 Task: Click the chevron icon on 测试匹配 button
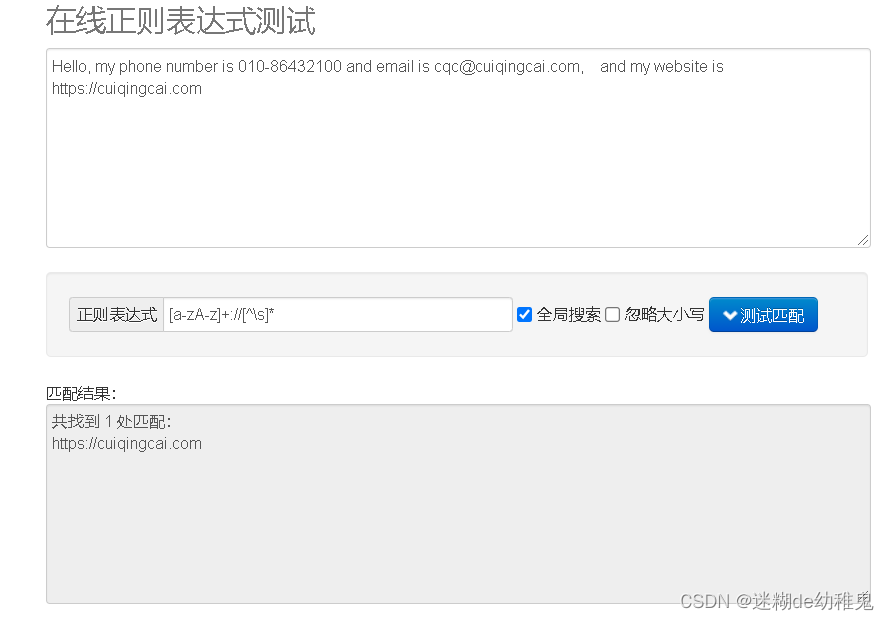730,315
